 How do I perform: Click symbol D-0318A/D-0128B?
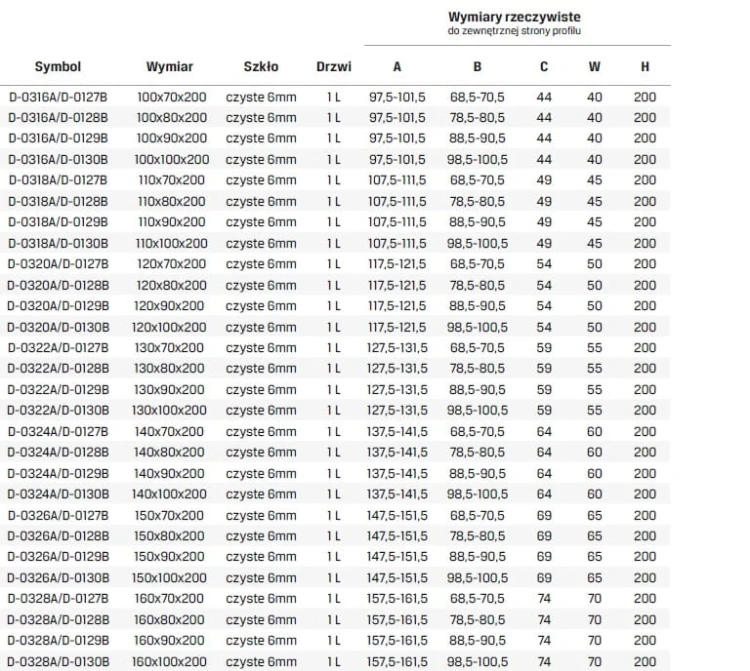[58, 202]
